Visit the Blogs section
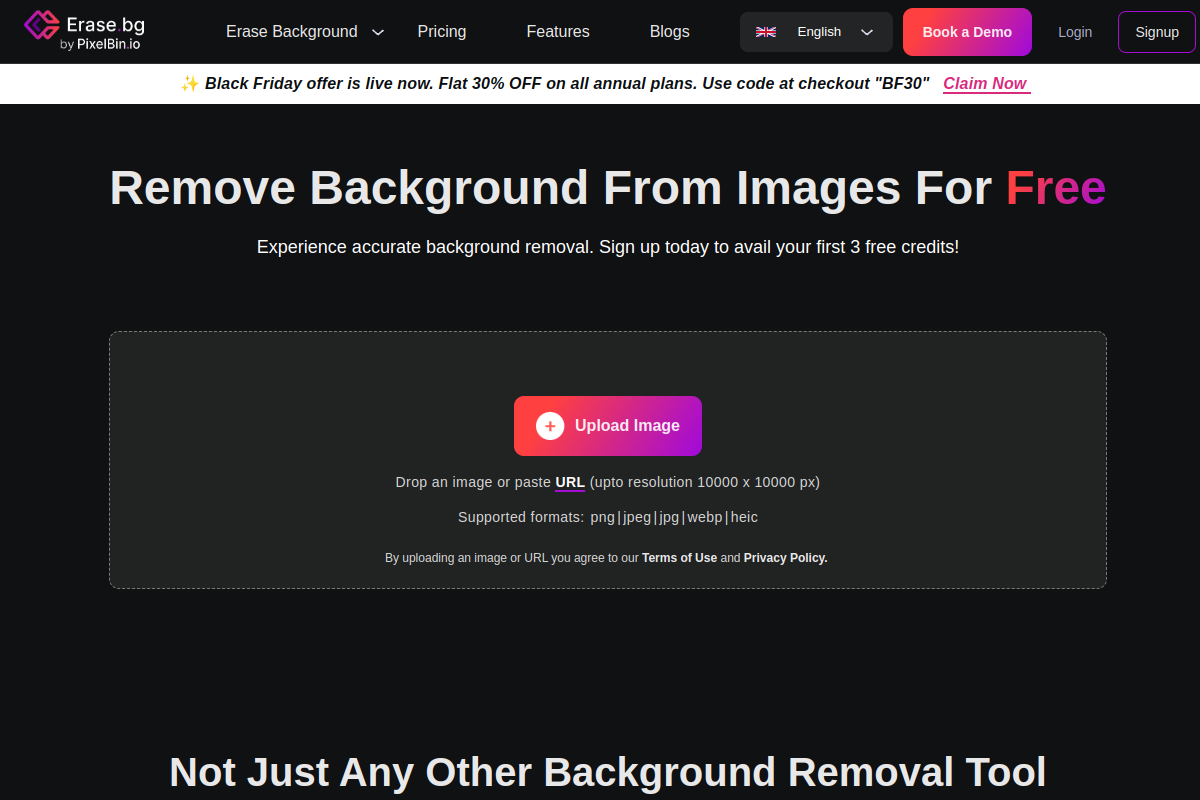The width and height of the screenshot is (1200, 800). pyautogui.click(x=669, y=32)
